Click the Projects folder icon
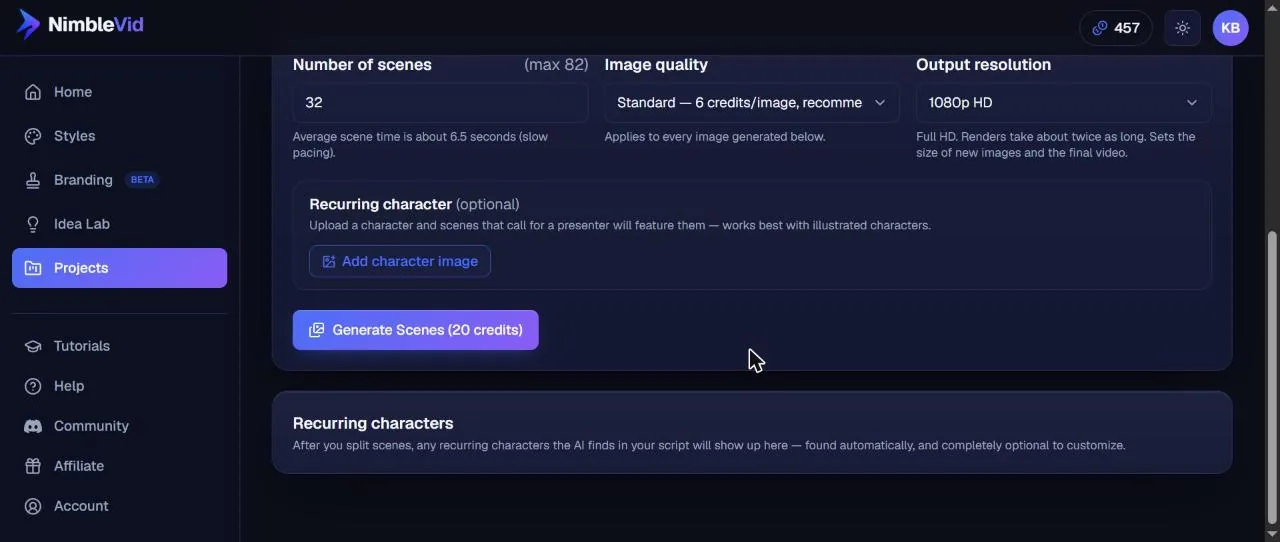The height and width of the screenshot is (542, 1280). pos(33,268)
